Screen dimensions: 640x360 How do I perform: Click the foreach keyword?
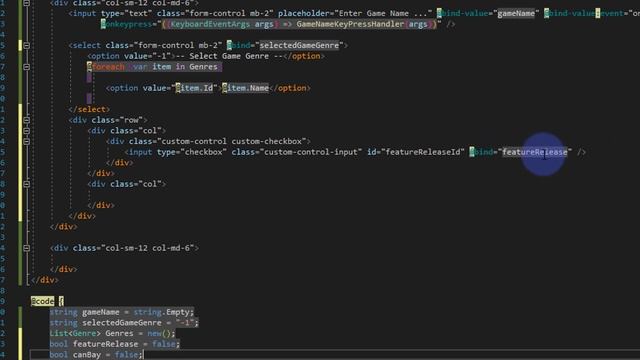click(x=108, y=67)
